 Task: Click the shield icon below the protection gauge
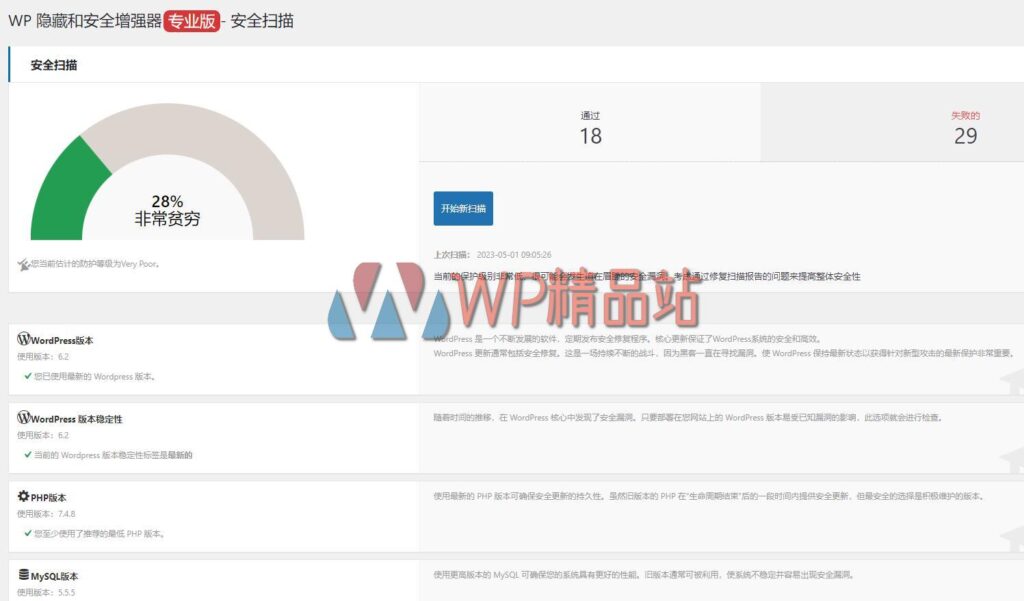pyautogui.click(x=24, y=262)
